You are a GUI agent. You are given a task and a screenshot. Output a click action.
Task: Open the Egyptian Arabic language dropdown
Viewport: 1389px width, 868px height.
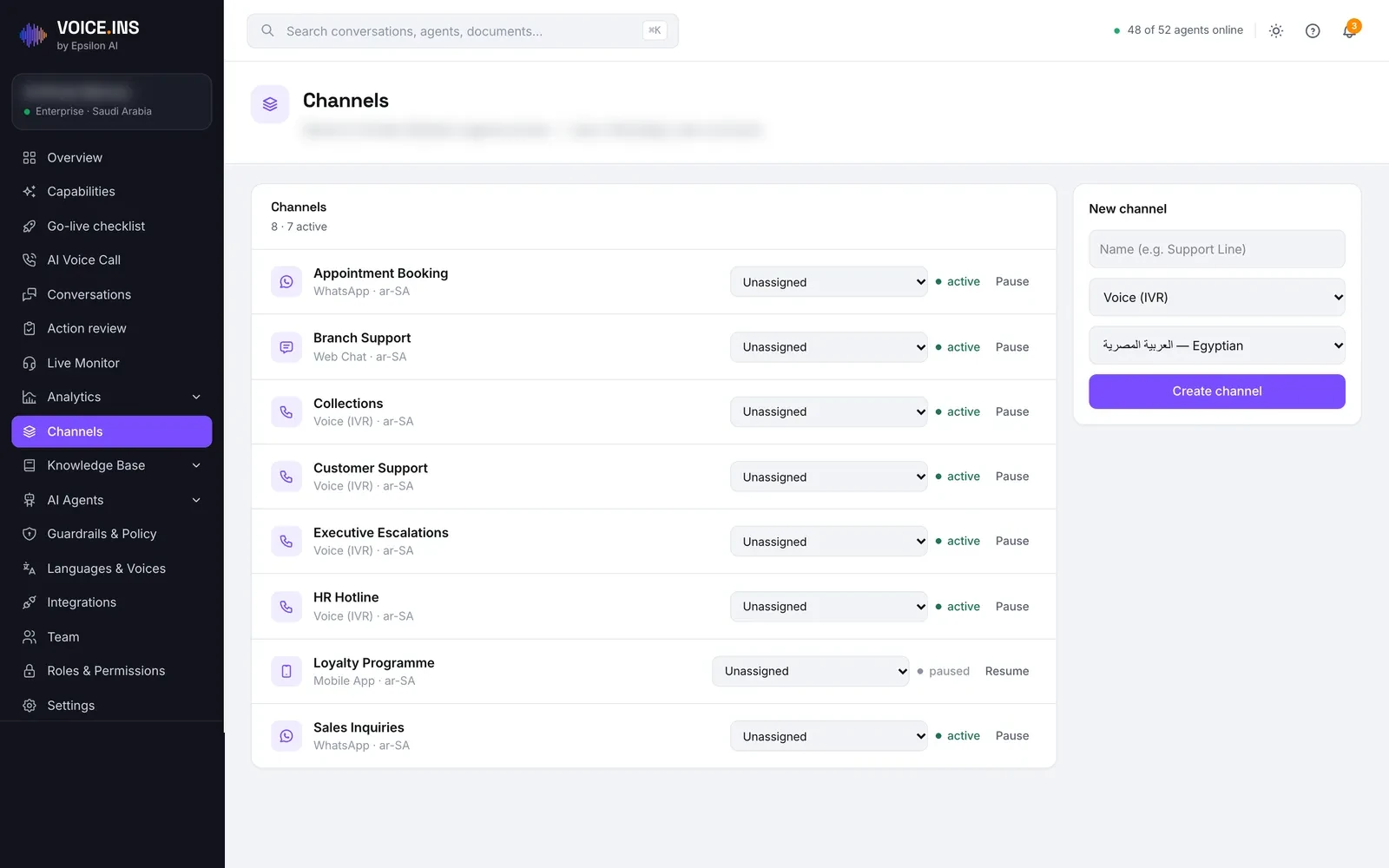(x=1217, y=345)
